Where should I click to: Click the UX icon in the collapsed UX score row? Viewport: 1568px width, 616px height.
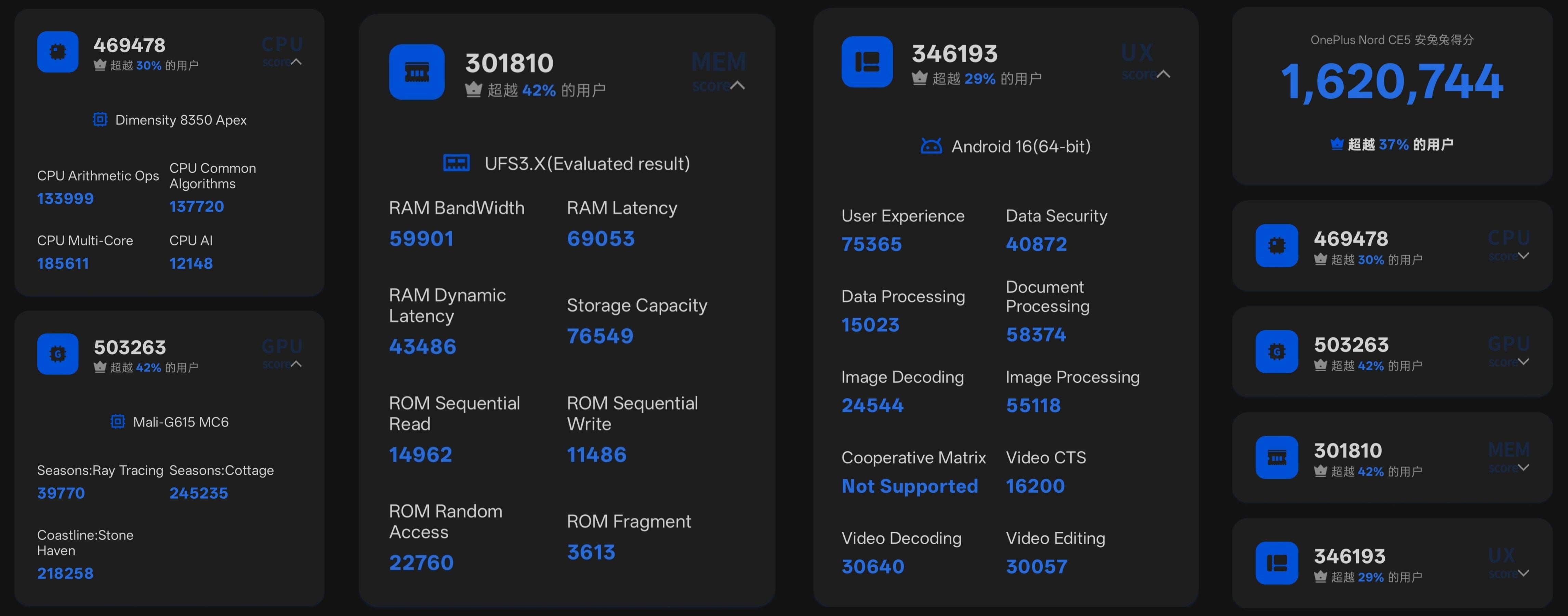[1277, 564]
